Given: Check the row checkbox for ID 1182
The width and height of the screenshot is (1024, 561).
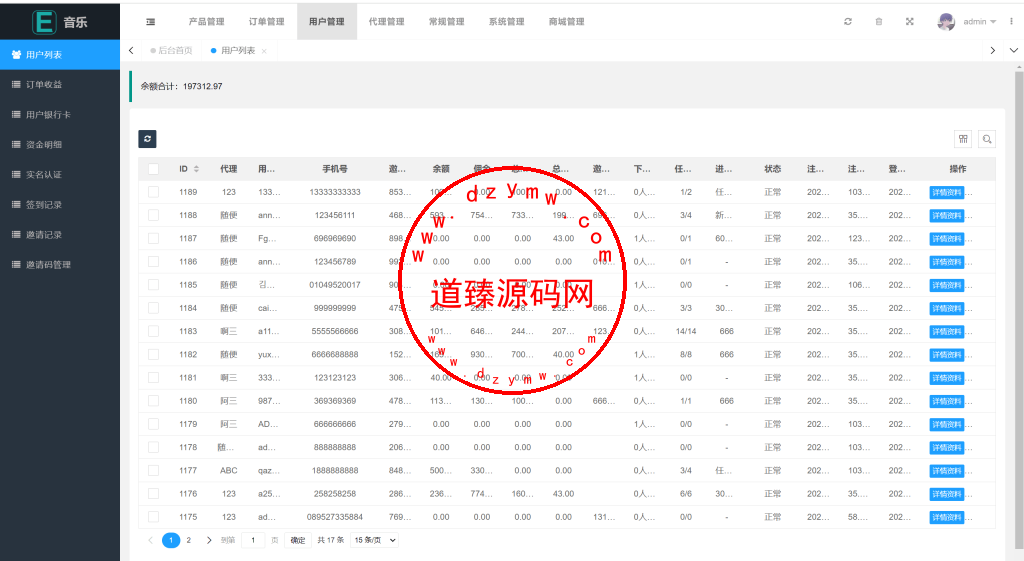Looking at the screenshot, I should coord(153,354).
